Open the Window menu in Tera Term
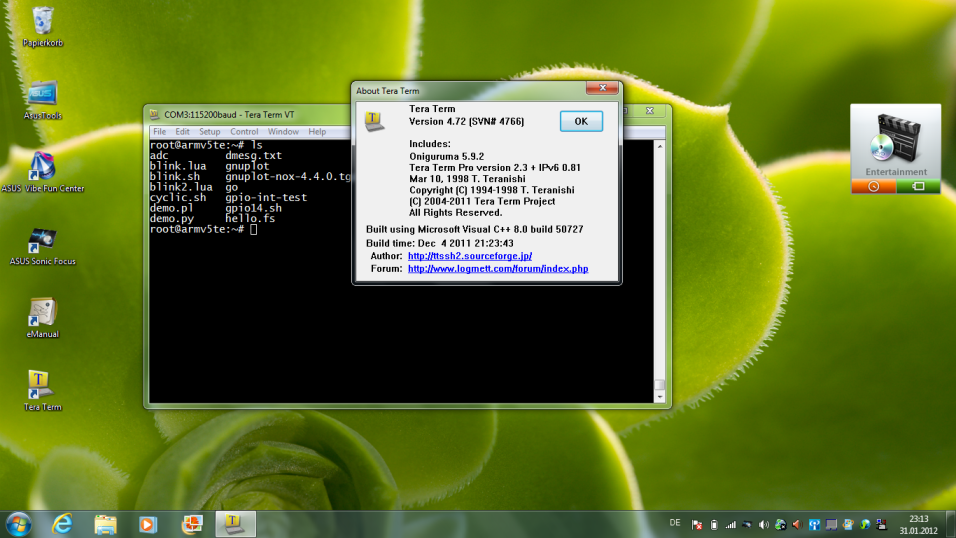Screen dimensions: 956x538 pos(283,132)
